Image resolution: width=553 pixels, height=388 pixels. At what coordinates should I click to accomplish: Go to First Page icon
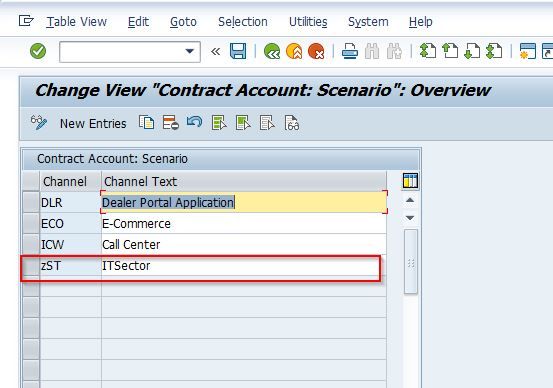[x=428, y=51]
